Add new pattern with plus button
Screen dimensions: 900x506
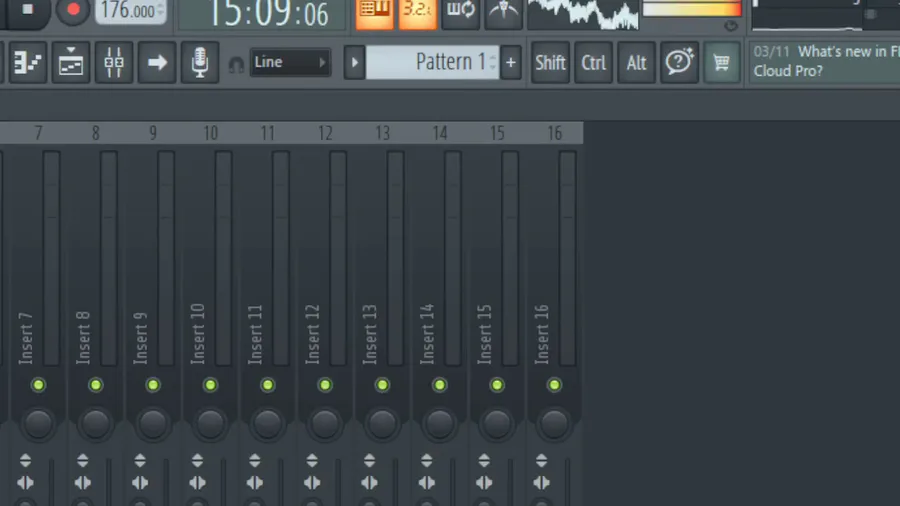pos(510,62)
